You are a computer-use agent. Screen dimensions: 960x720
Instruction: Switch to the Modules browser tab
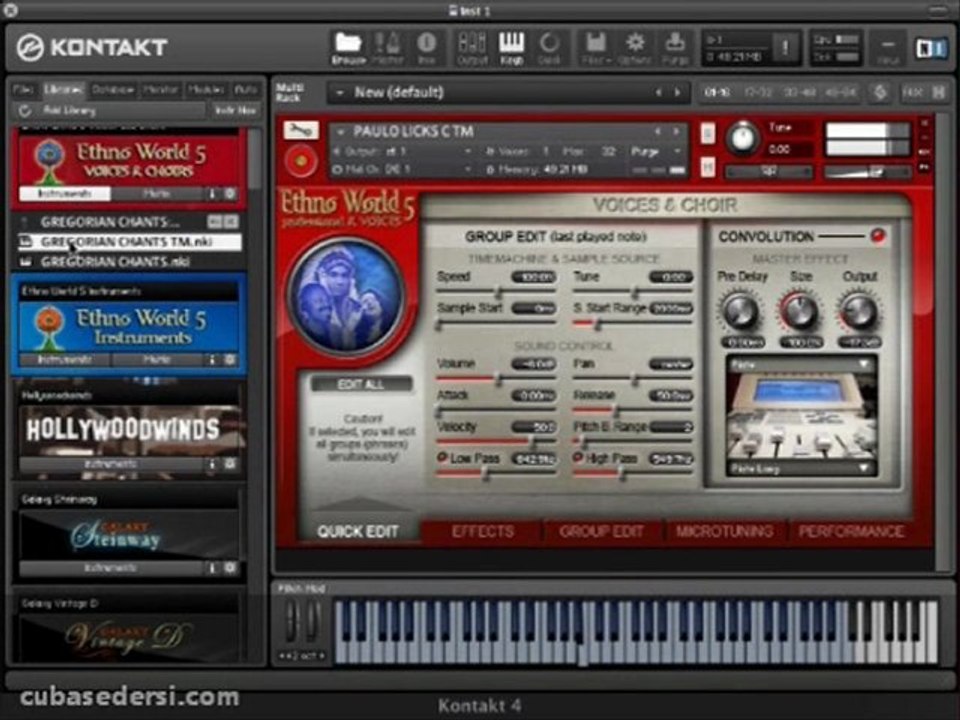(x=206, y=90)
